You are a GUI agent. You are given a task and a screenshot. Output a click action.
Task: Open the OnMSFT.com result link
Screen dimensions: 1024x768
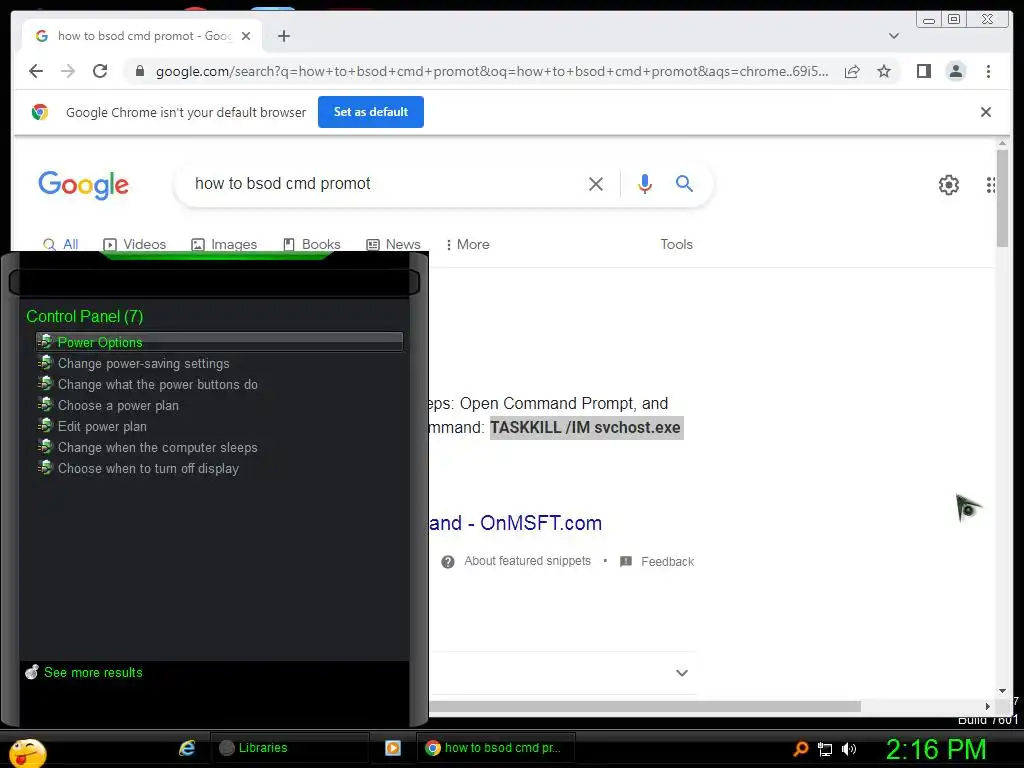click(x=515, y=523)
